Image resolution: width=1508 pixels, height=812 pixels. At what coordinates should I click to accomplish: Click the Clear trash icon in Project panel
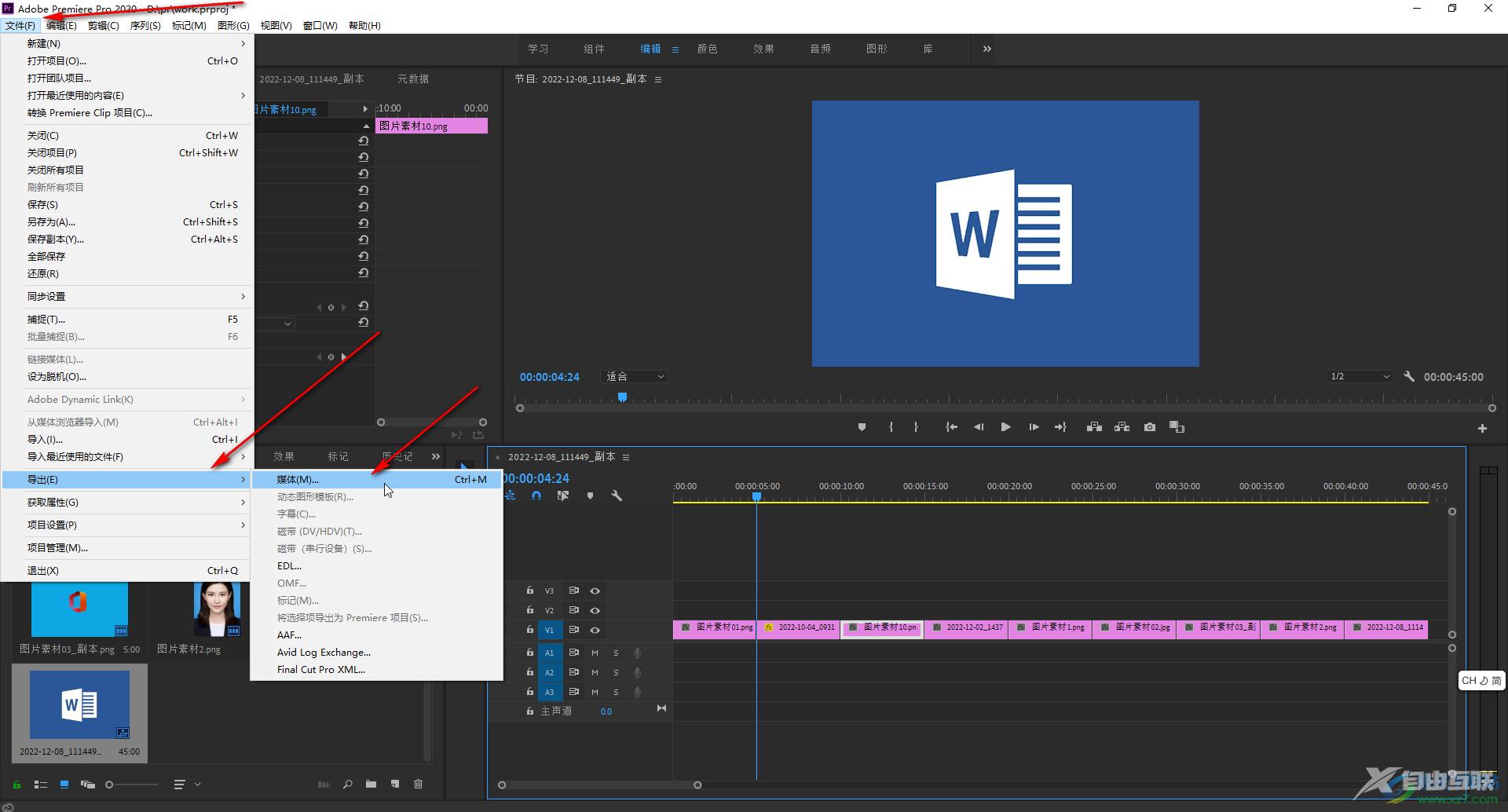tap(419, 784)
